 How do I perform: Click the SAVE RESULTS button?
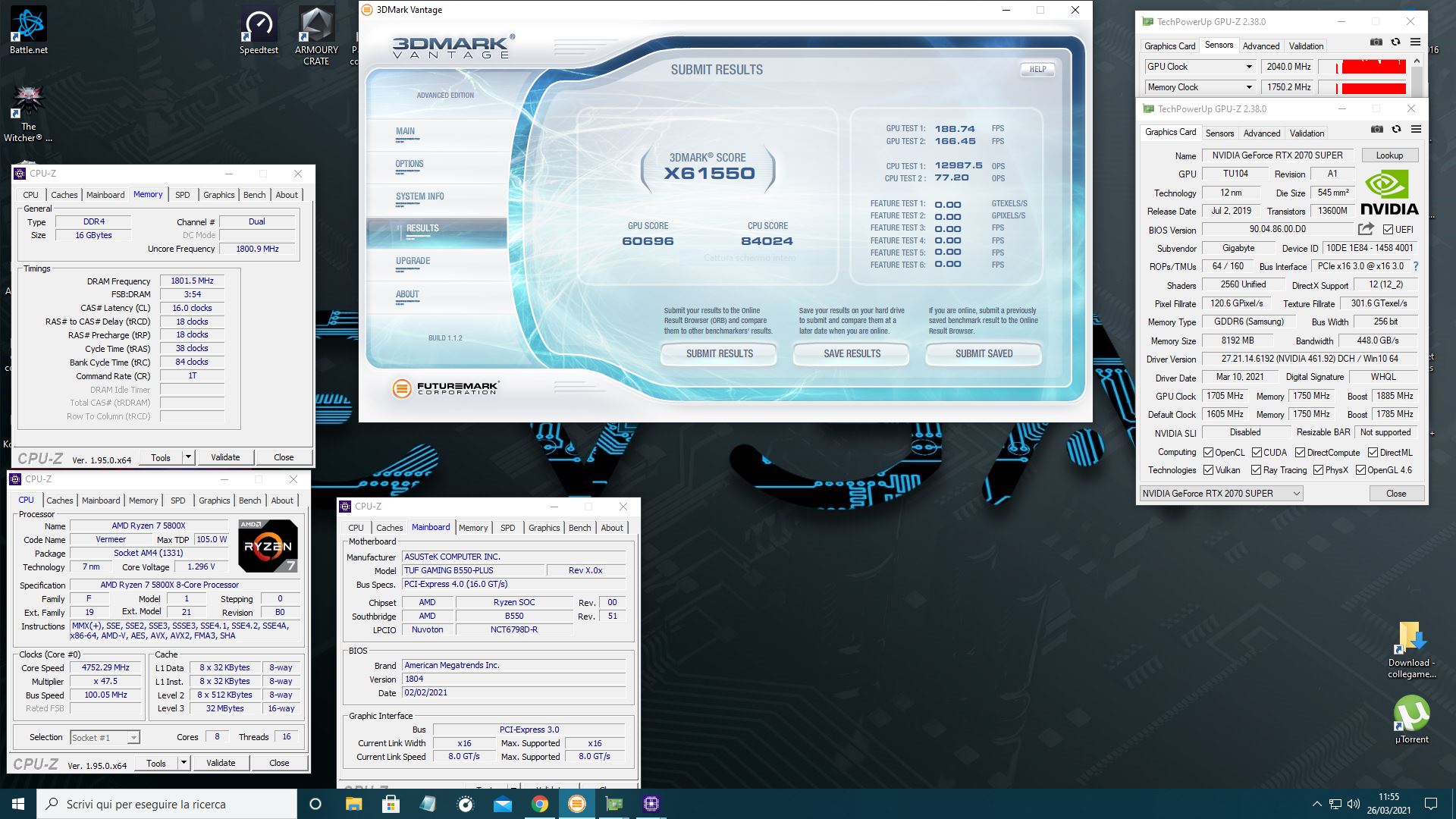coord(852,354)
